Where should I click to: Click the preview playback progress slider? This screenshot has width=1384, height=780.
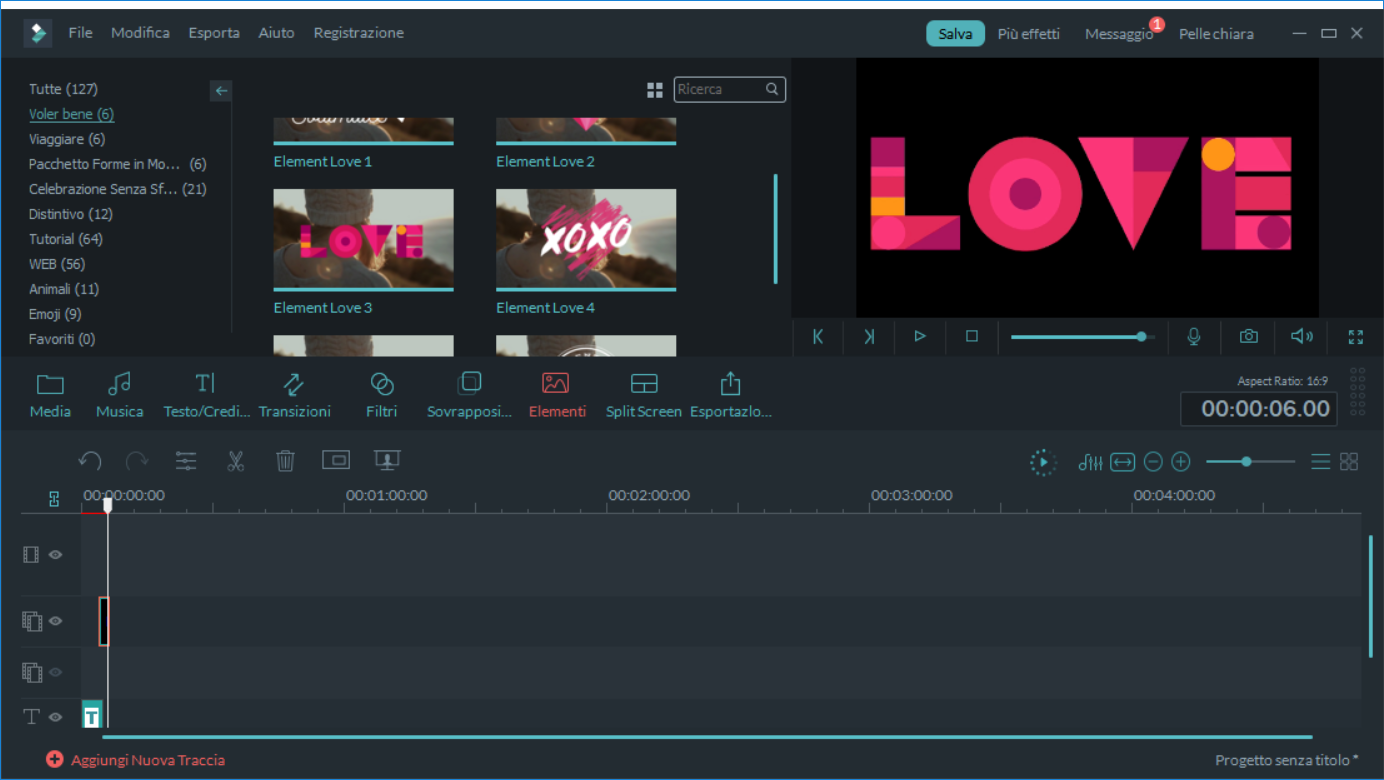tap(1082, 337)
